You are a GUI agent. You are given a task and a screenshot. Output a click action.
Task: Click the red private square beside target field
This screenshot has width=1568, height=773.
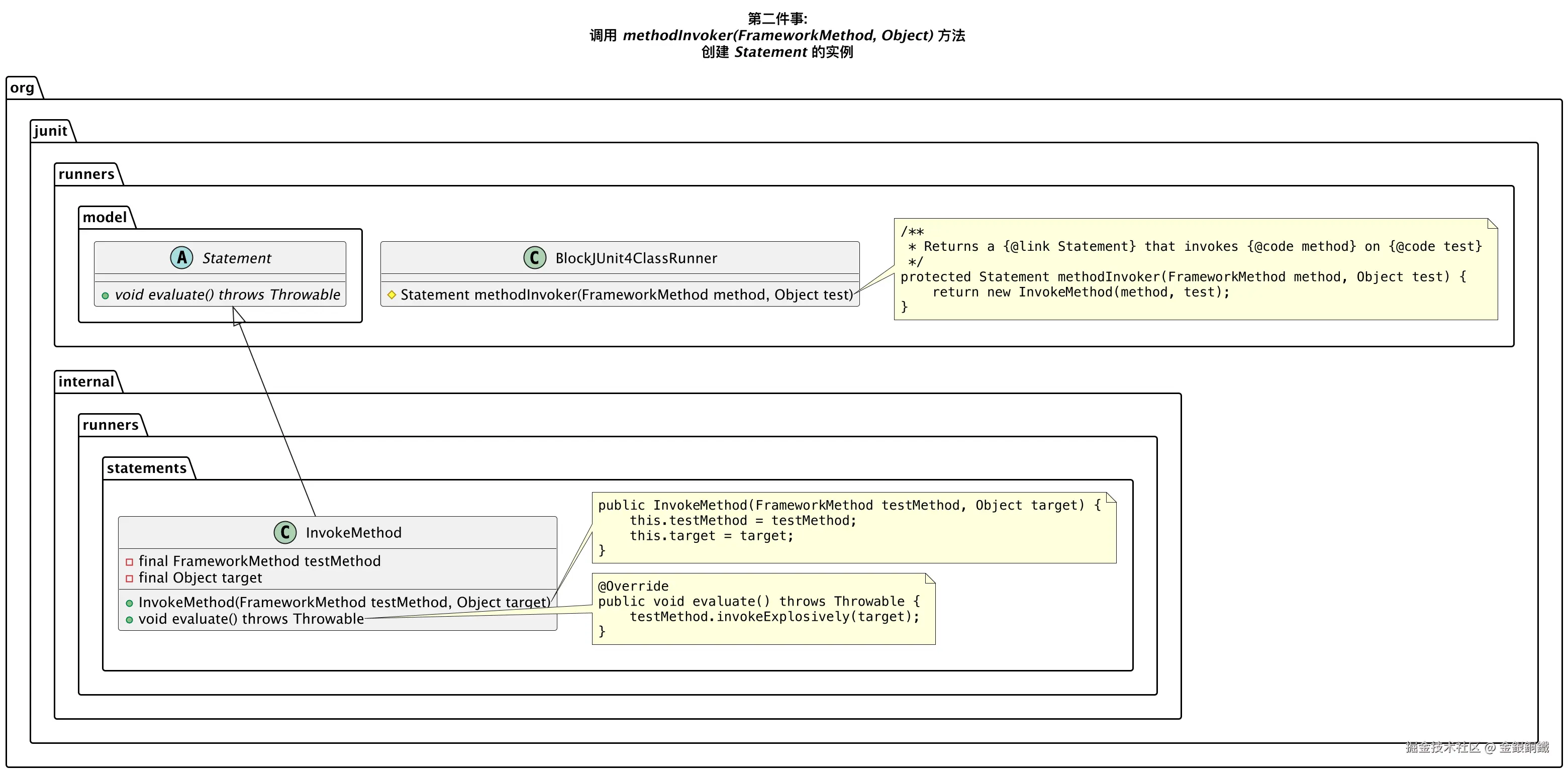[129, 578]
